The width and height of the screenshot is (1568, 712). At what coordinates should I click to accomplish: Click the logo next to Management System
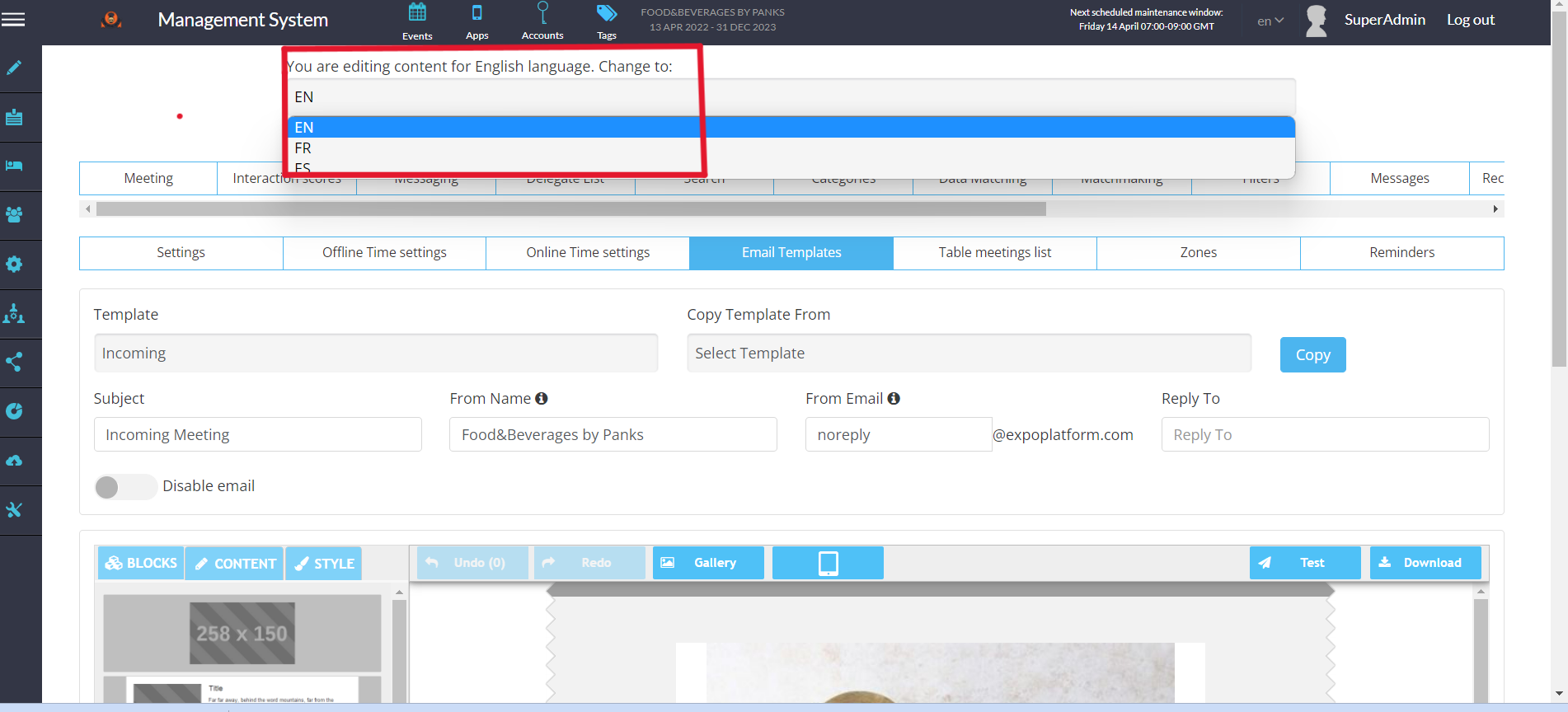pos(111,20)
